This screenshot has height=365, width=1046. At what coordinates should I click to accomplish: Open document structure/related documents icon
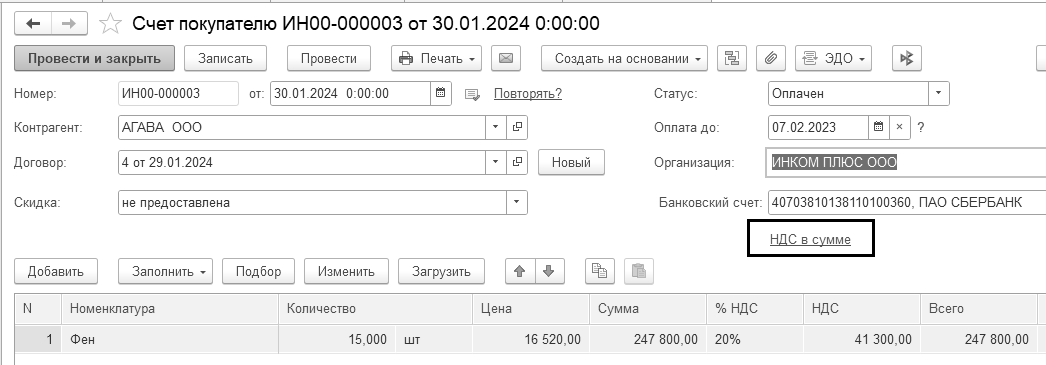click(732, 59)
